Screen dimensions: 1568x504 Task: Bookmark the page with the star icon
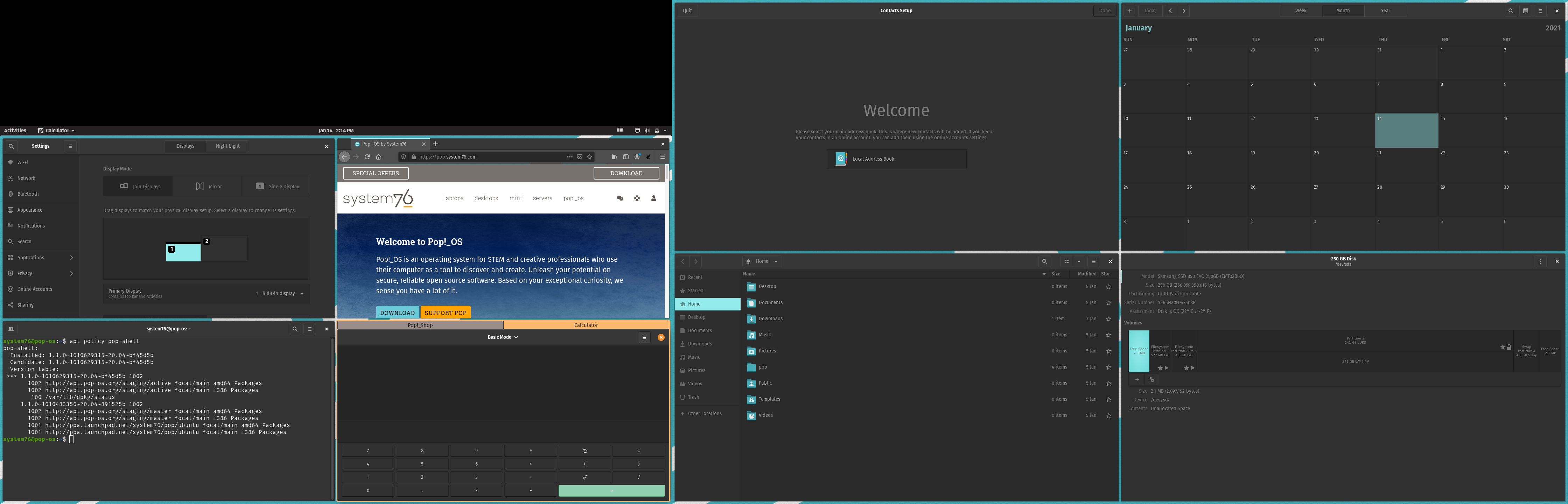coord(589,157)
